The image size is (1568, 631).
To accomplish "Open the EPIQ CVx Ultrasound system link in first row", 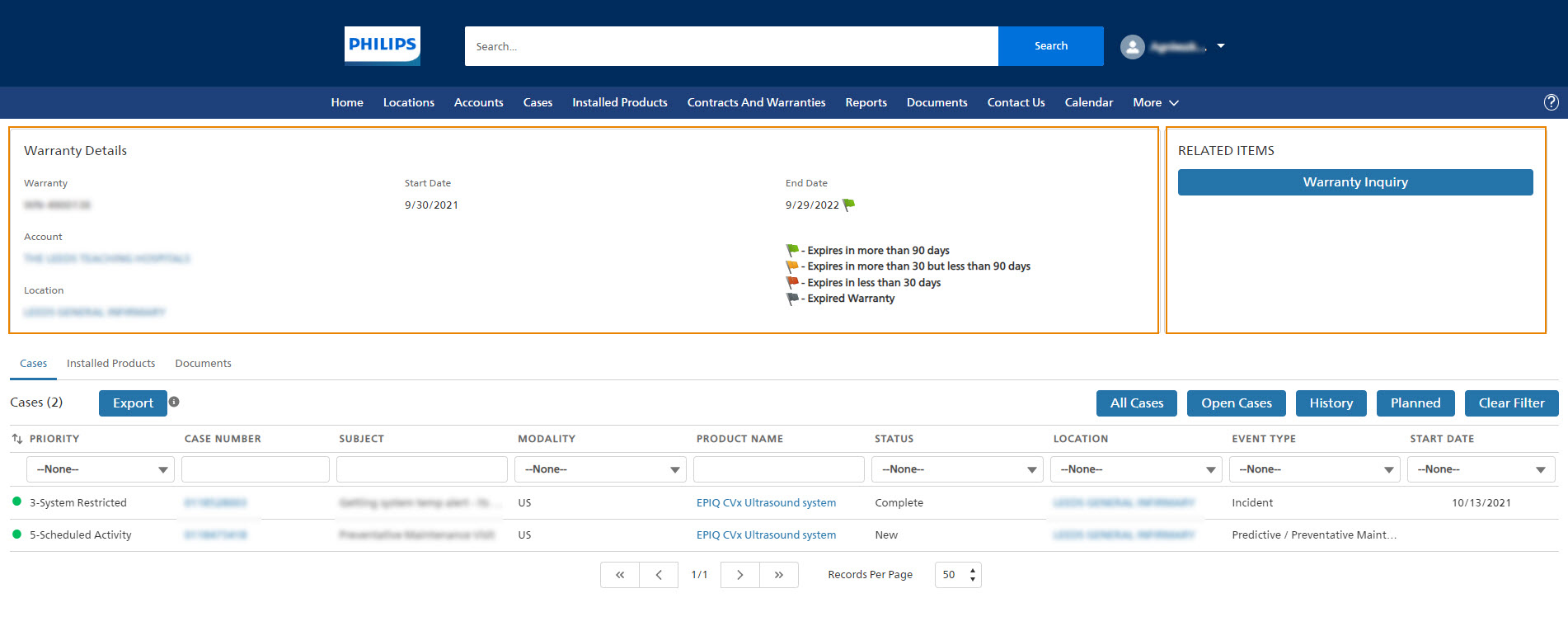I will pyautogui.click(x=766, y=502).
